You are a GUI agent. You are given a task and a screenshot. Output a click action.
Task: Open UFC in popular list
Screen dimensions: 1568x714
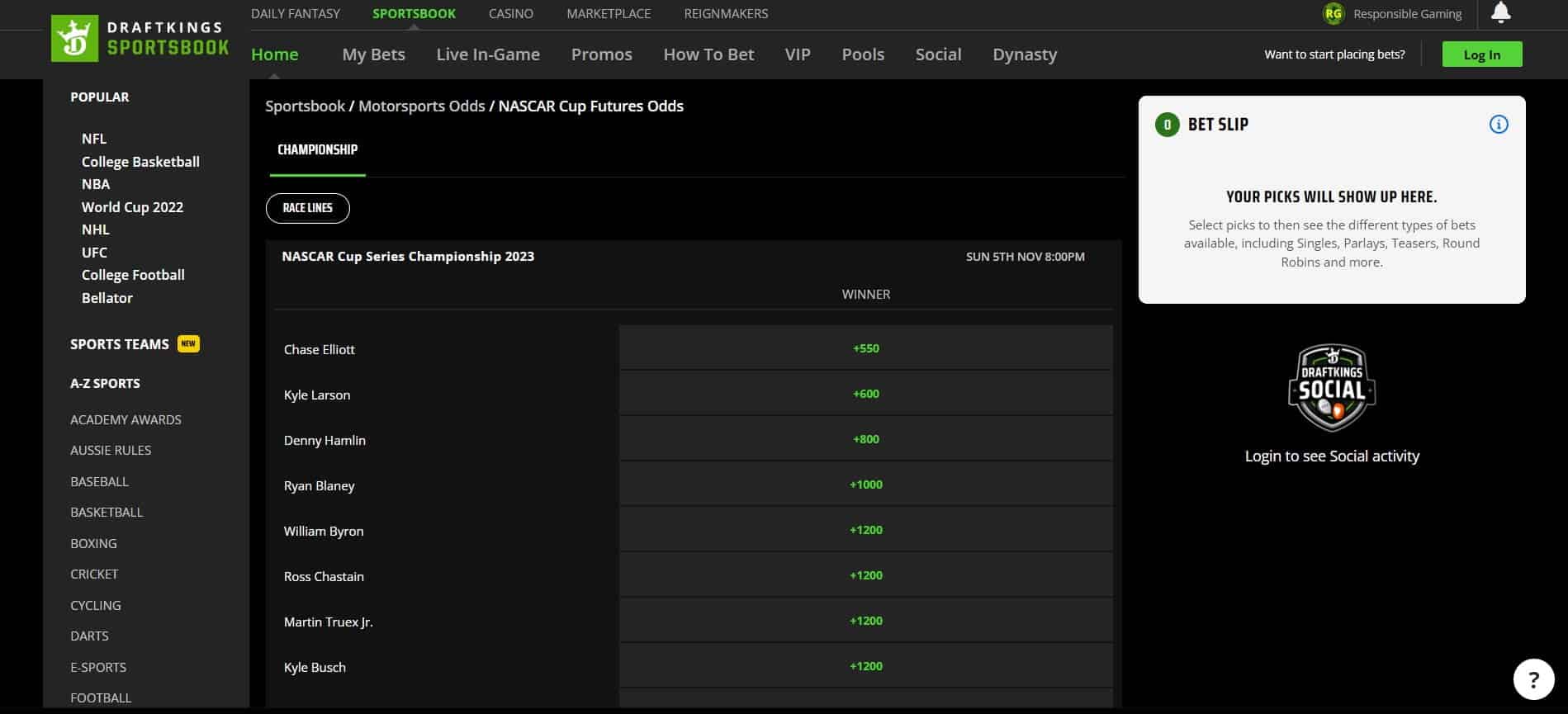click(94, 253)
